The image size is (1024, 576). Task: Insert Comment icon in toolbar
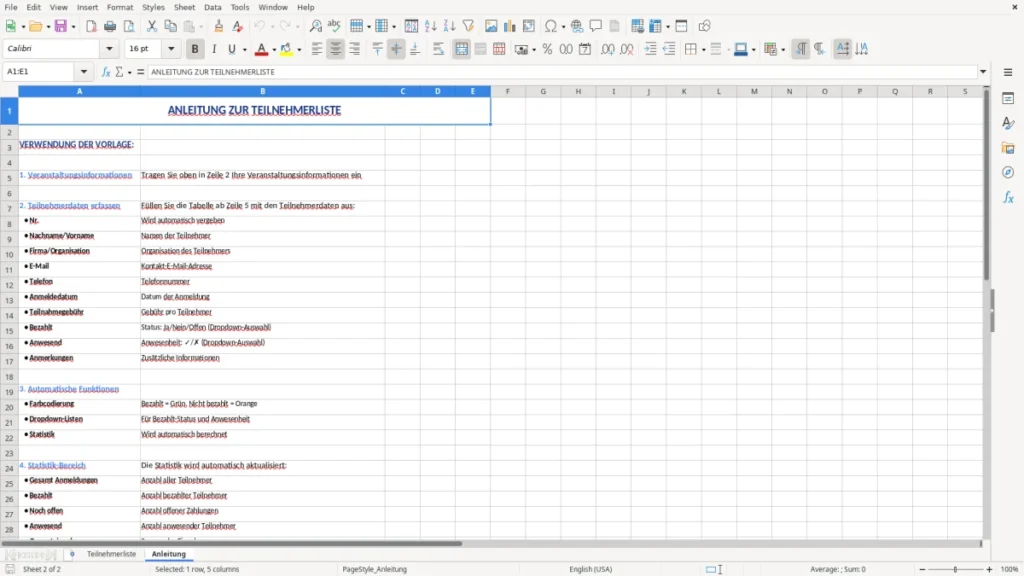(x=596, y=26)
